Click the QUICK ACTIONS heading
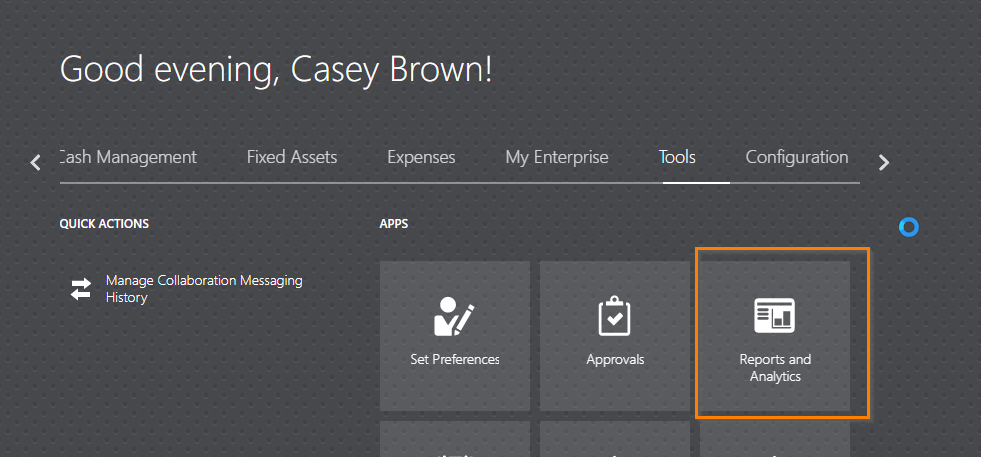This screenshot has width=981, height=457. 104,223
